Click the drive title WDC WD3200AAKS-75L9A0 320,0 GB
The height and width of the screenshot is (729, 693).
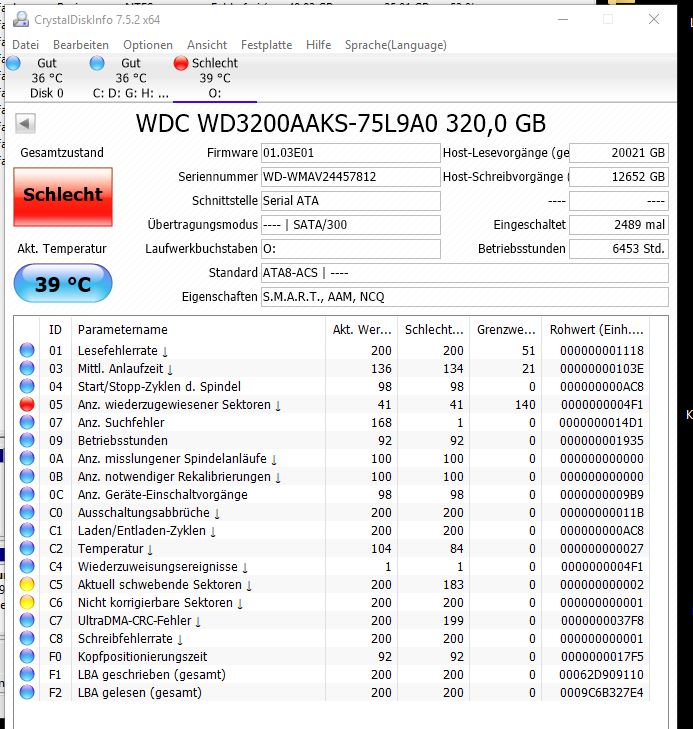(341, 124)
